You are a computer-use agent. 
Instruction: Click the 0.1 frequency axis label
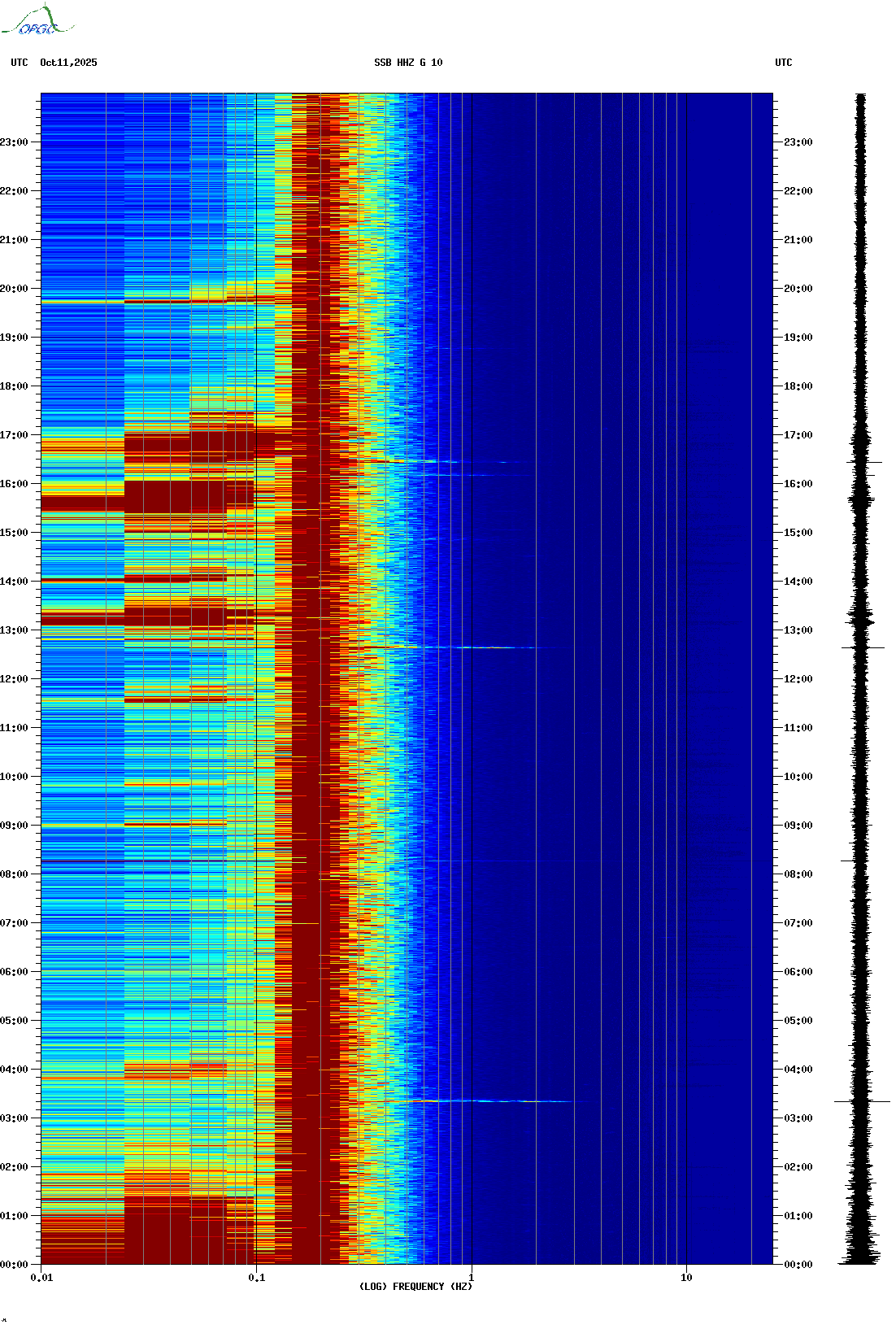pyautogui.click(x=256, y=1278)
